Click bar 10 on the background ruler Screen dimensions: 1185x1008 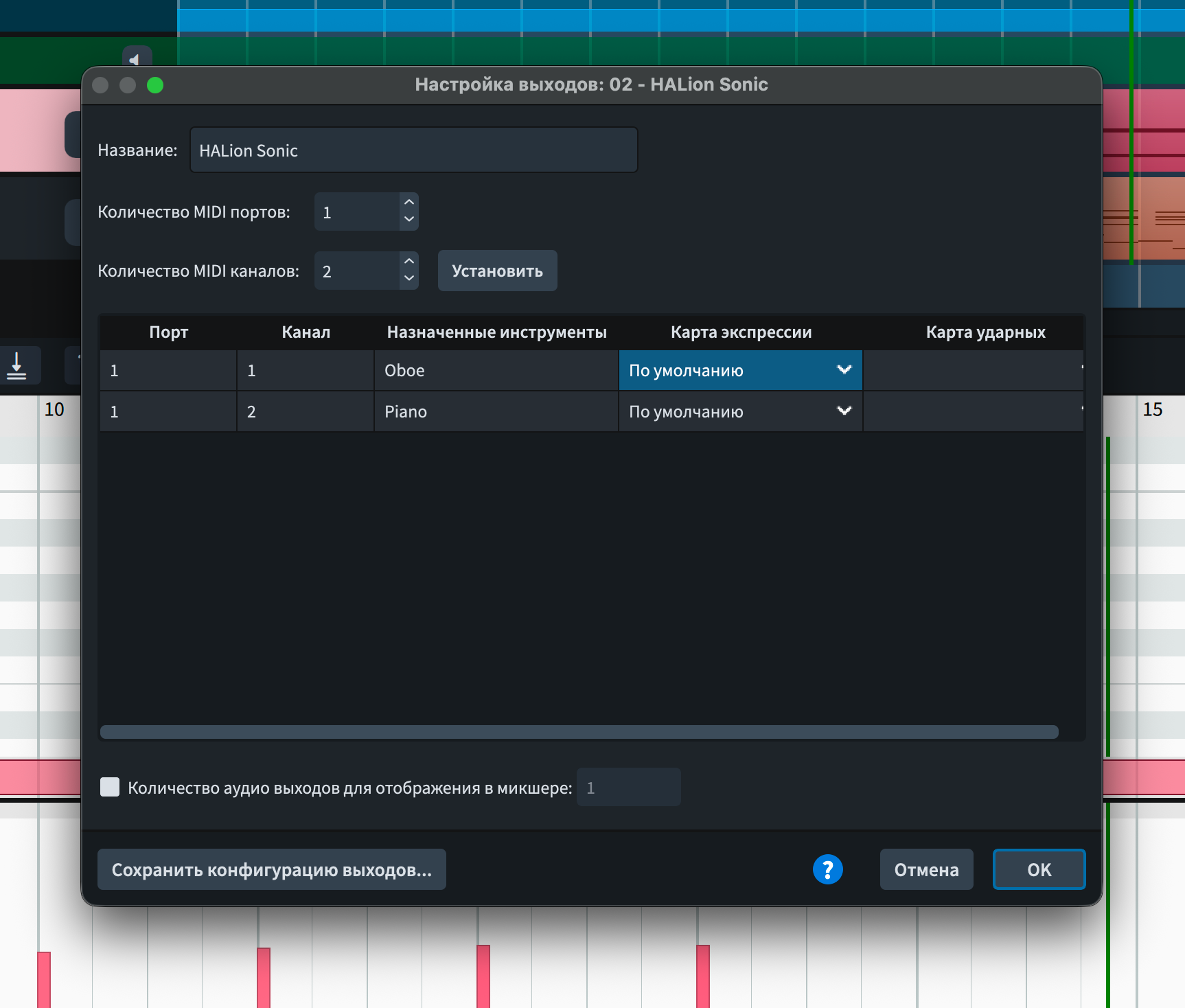[x=54, y=410]
